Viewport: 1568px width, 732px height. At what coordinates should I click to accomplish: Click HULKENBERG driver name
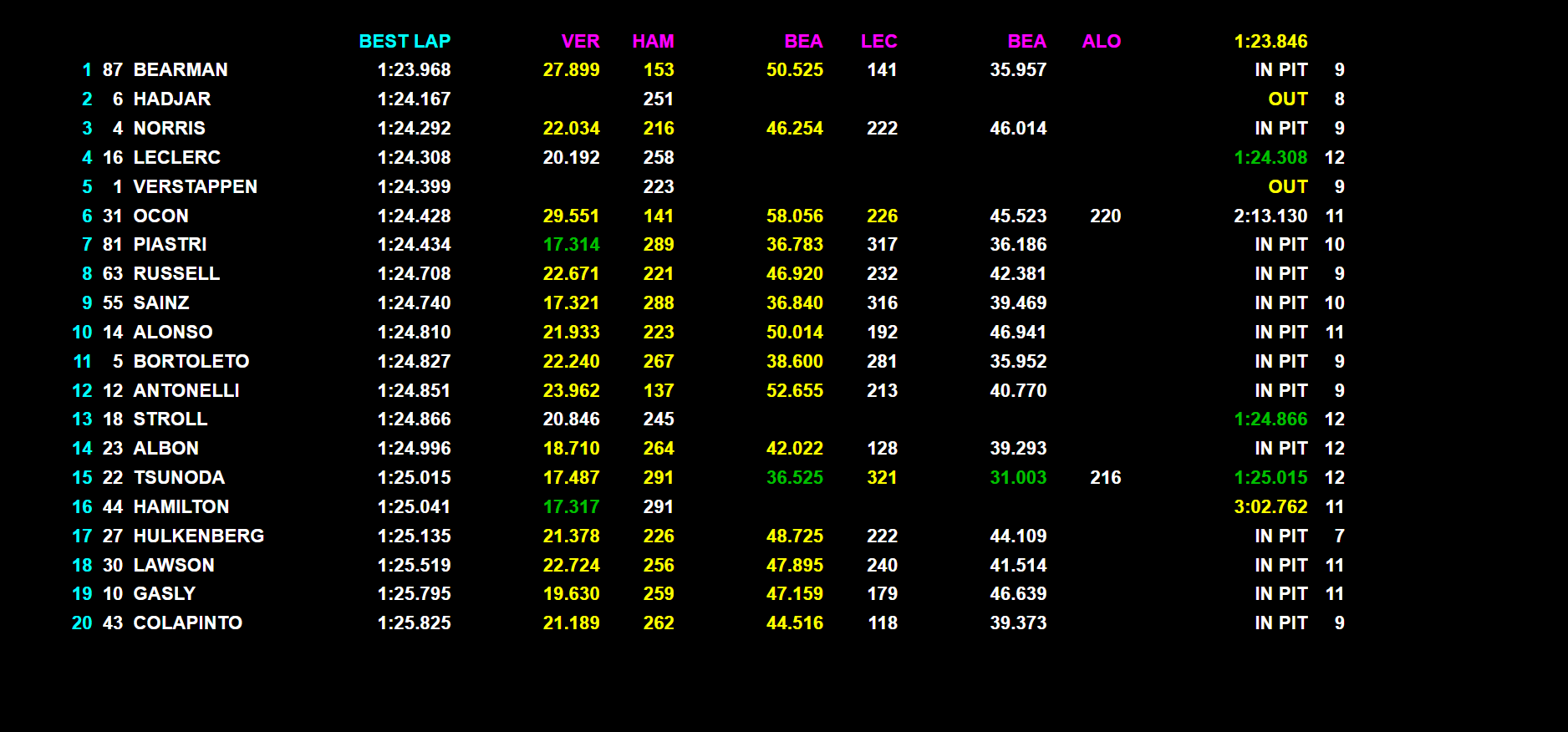(x=199, y=536)
